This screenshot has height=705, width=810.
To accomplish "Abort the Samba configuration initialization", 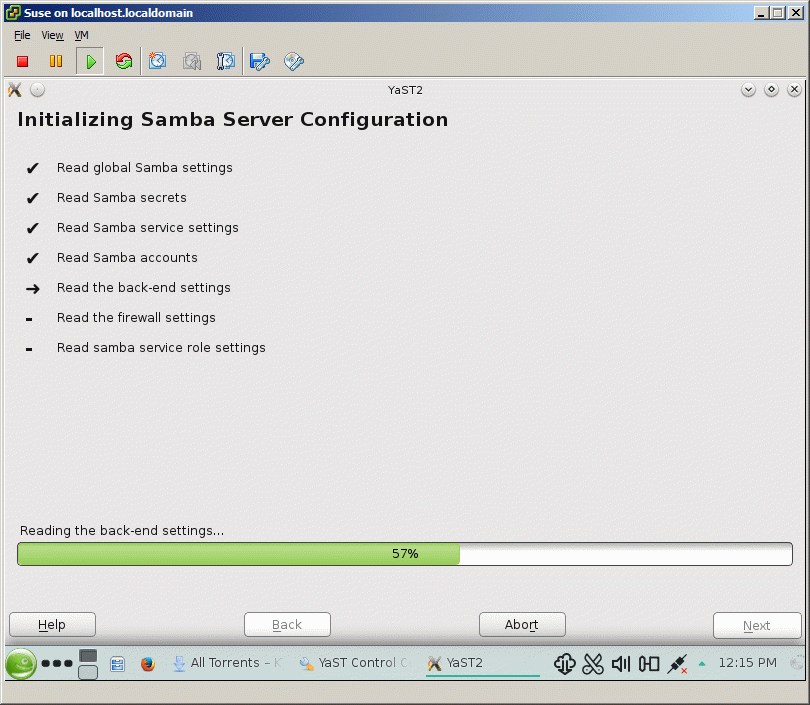I will click(x=522, y=625).
